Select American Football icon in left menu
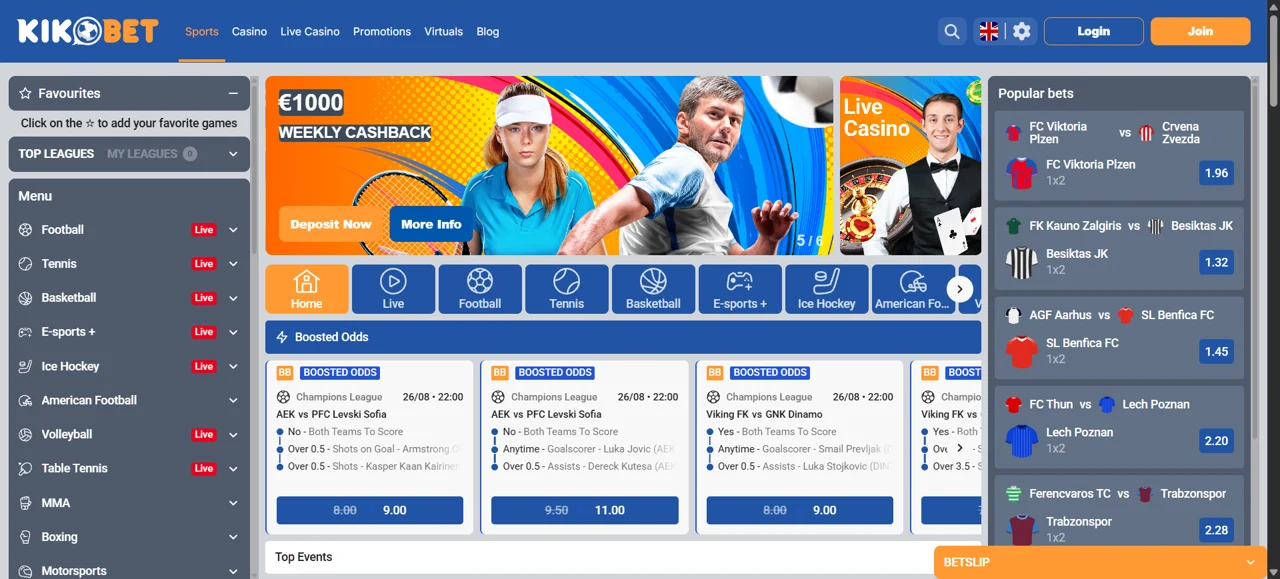Screen dimensions: 1280x579 (26, 400)
